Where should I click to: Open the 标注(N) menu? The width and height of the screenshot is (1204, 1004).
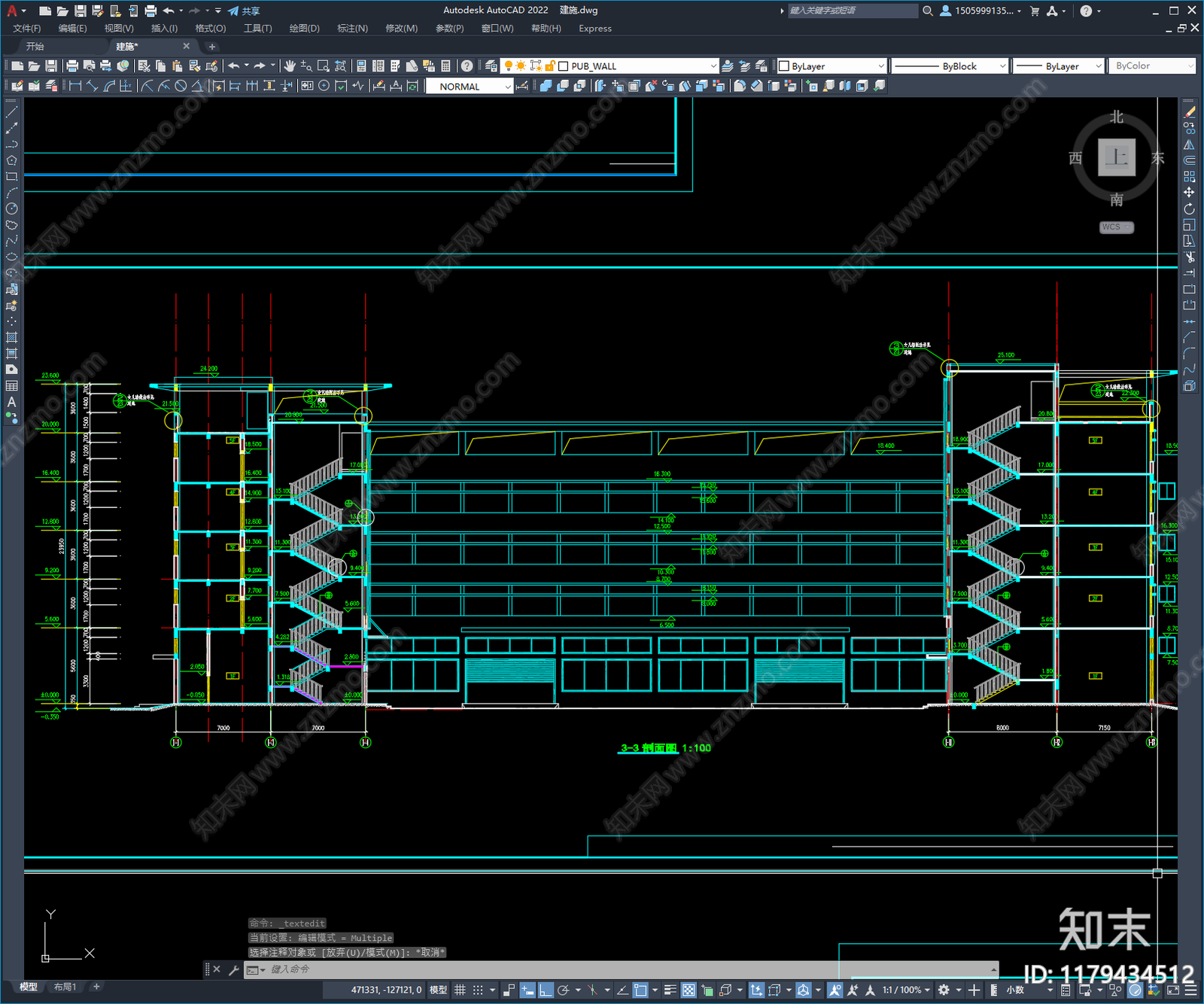point(352,29)
